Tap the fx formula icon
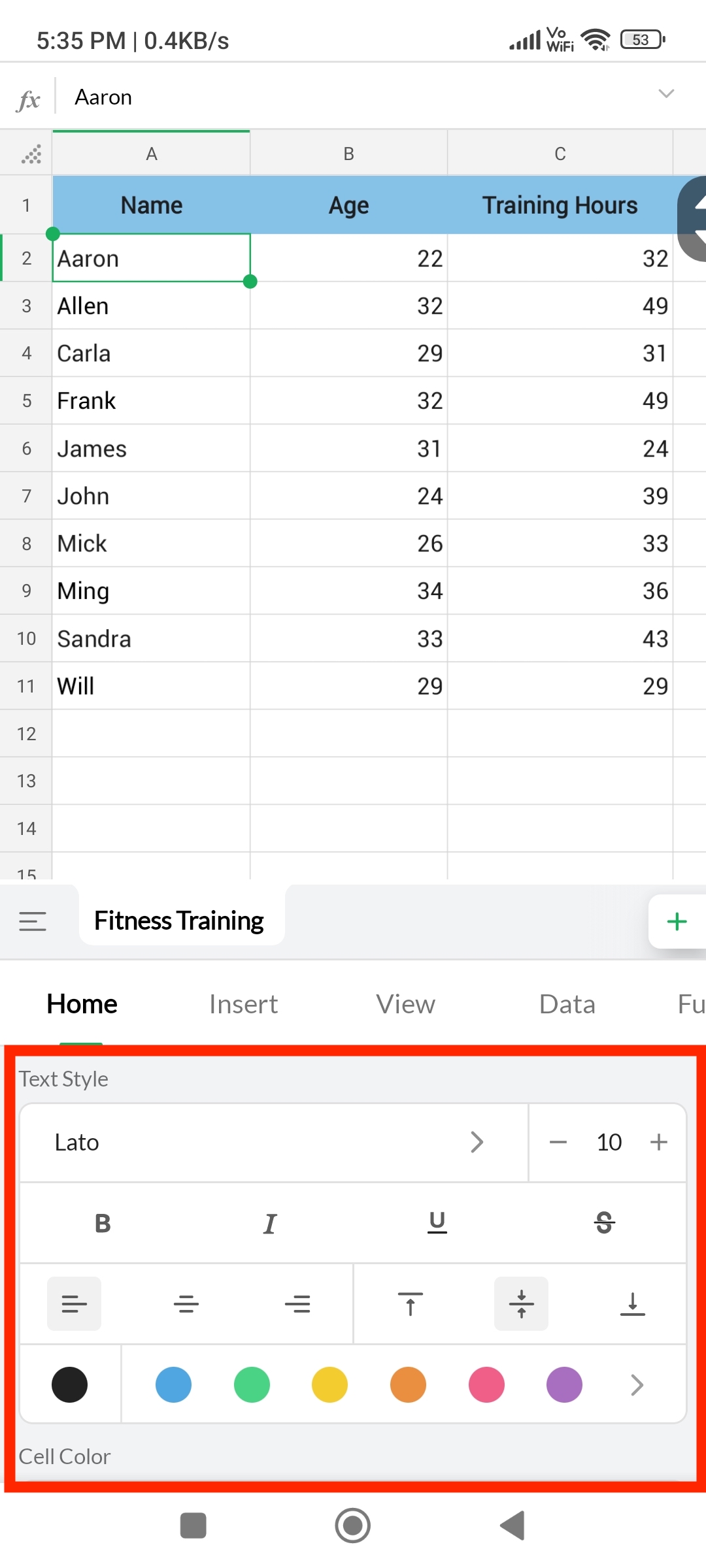 tap(29, 100)
